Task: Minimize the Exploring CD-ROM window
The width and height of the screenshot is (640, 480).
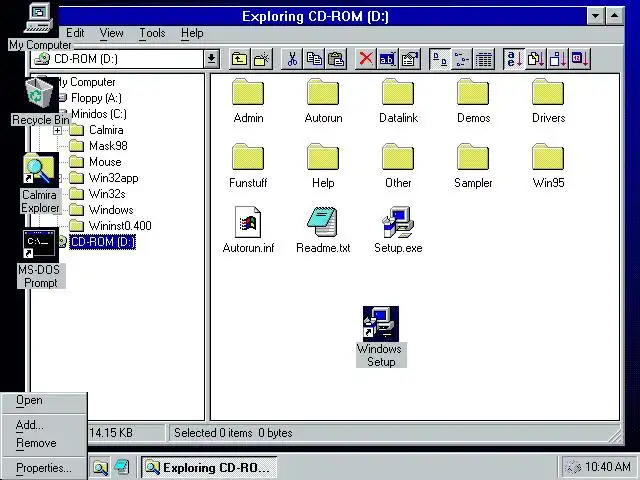Action: coord(596,16)
